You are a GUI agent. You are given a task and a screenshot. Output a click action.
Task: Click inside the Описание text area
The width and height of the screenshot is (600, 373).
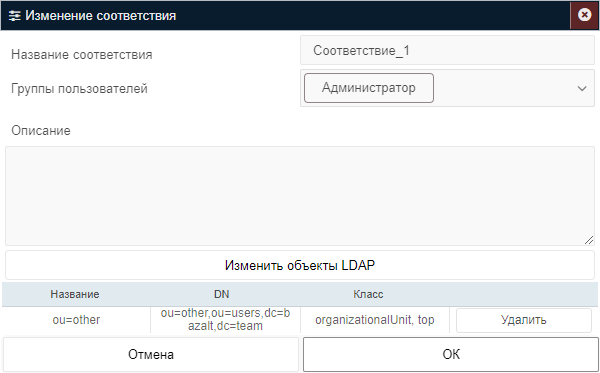tap(300, 195)
